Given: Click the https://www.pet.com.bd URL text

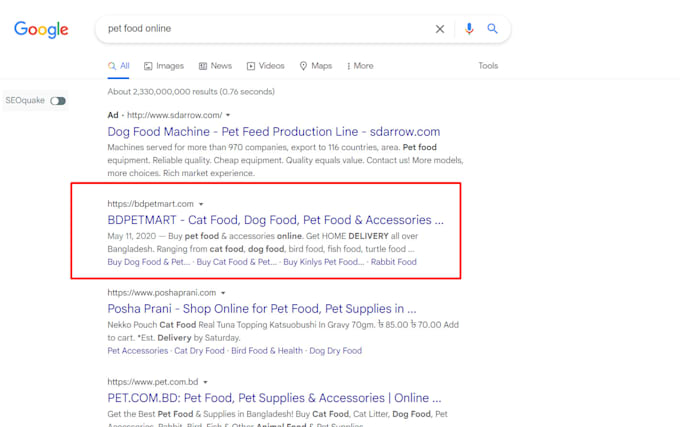Looking at the screenshot, I should [x=153, y=382].
